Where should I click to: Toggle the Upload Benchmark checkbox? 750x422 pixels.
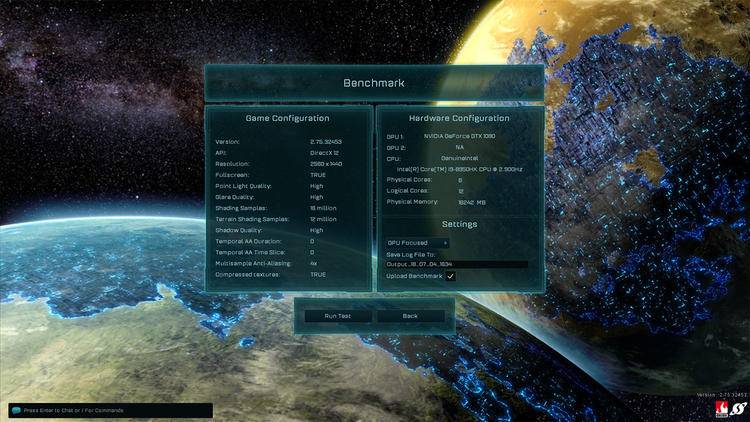coord(451,276)
